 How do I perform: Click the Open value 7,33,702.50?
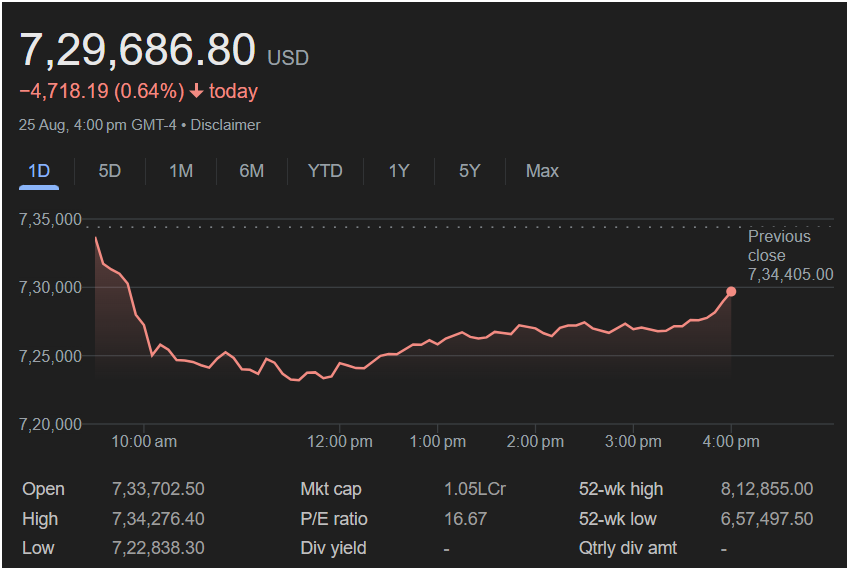(158, 489)
